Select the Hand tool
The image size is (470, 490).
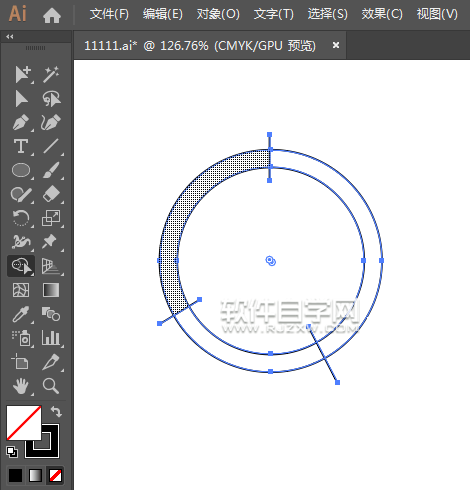[x=21, y=386]
